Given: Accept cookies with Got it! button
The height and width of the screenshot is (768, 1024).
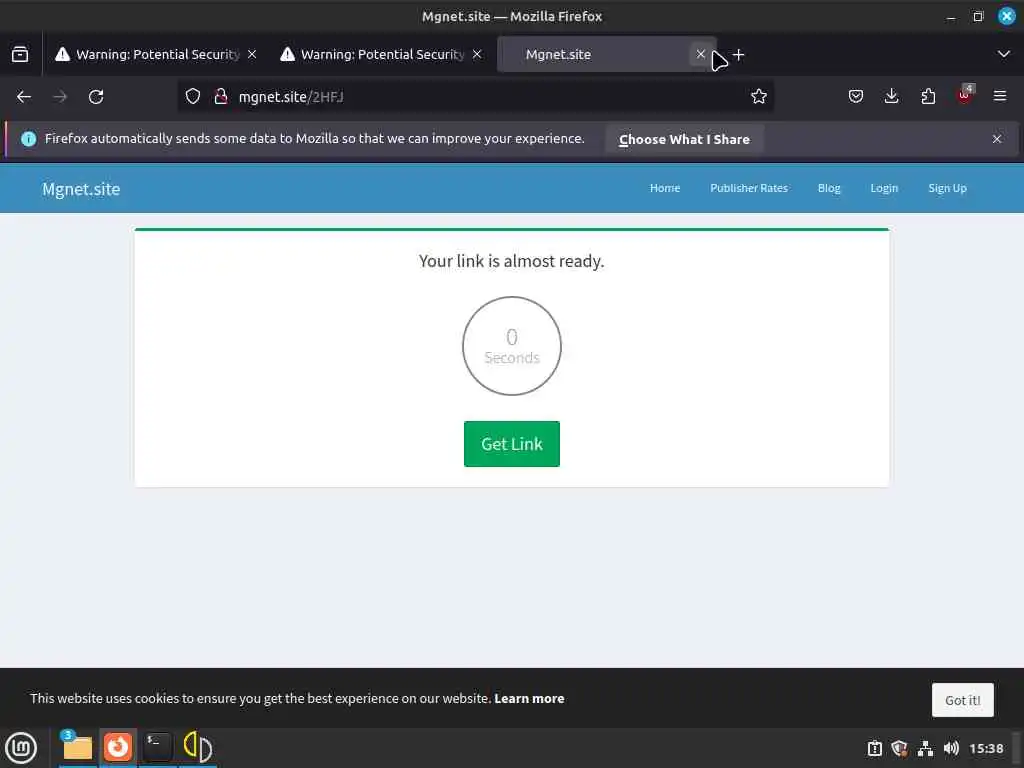Looking at the screenshot, I should [963, 700].
